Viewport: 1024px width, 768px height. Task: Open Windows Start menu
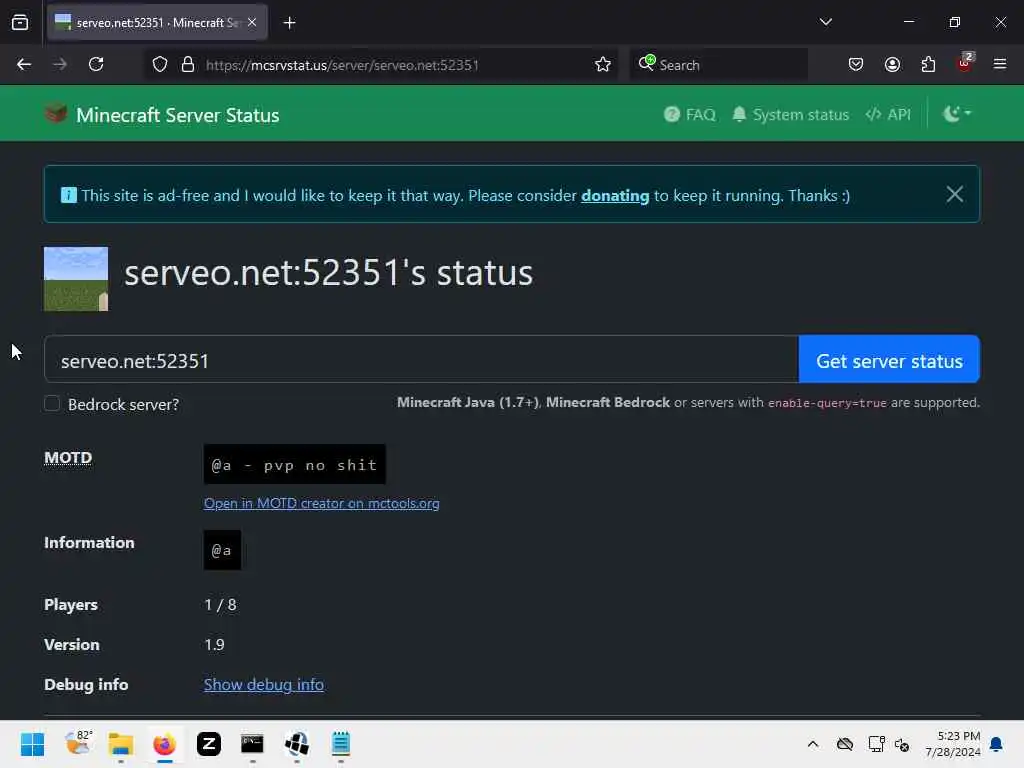point(33,744)
